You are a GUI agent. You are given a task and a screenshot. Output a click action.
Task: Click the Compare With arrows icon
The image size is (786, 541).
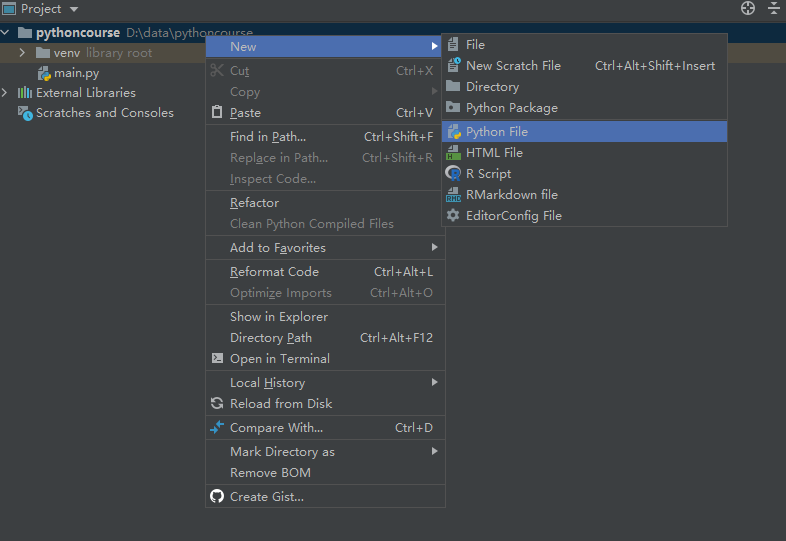[217, 428]
